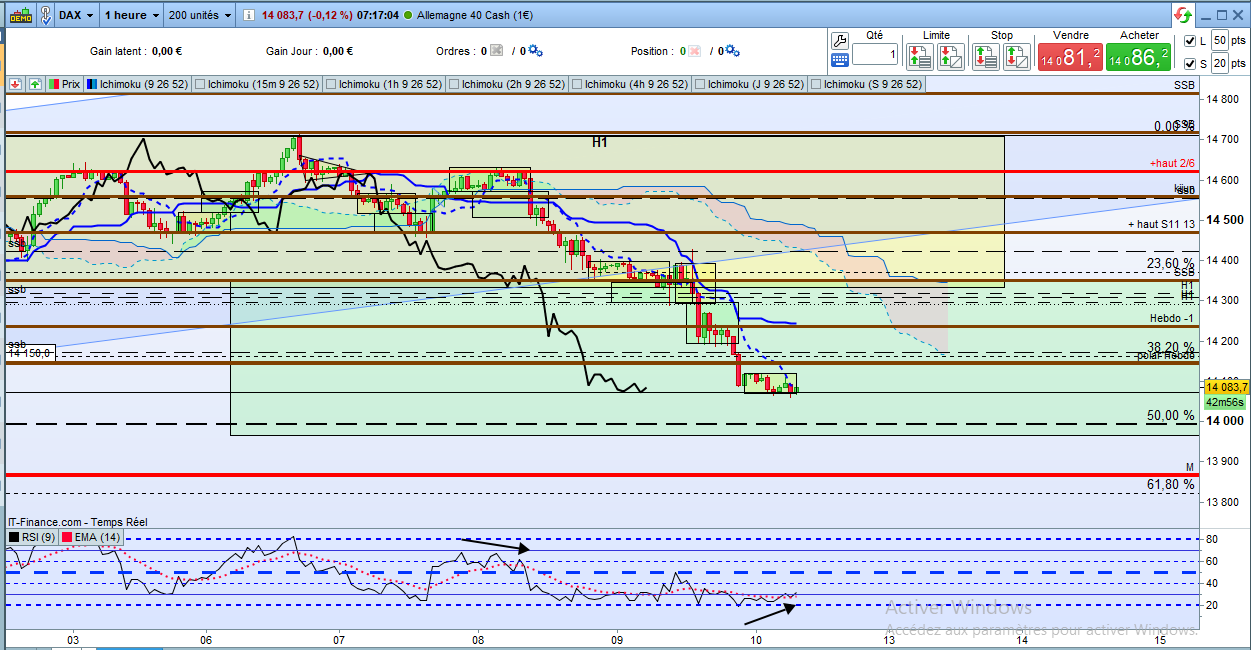Click the blue keyboard shortcuts icon

(x=839, y=60)
